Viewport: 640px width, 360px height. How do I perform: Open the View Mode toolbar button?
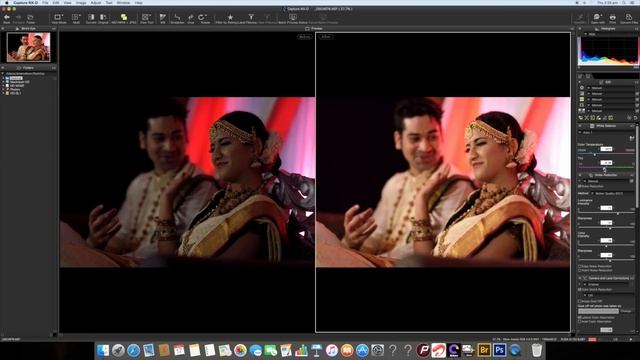[58, 17]
